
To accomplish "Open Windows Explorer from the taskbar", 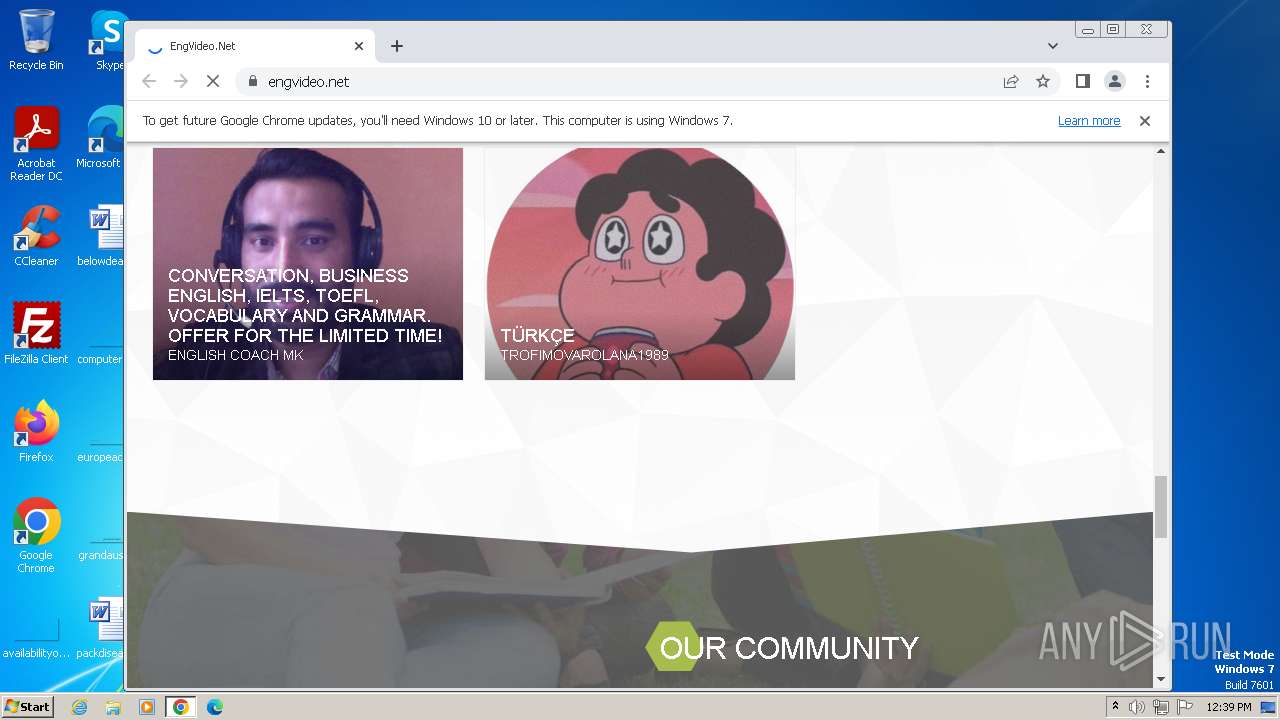I will pos(113,707).
